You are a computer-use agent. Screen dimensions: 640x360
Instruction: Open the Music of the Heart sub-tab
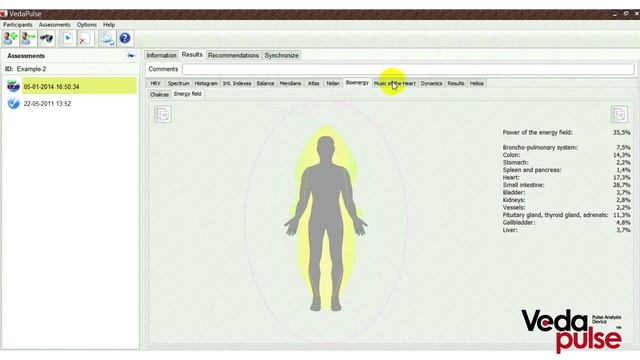395,83
